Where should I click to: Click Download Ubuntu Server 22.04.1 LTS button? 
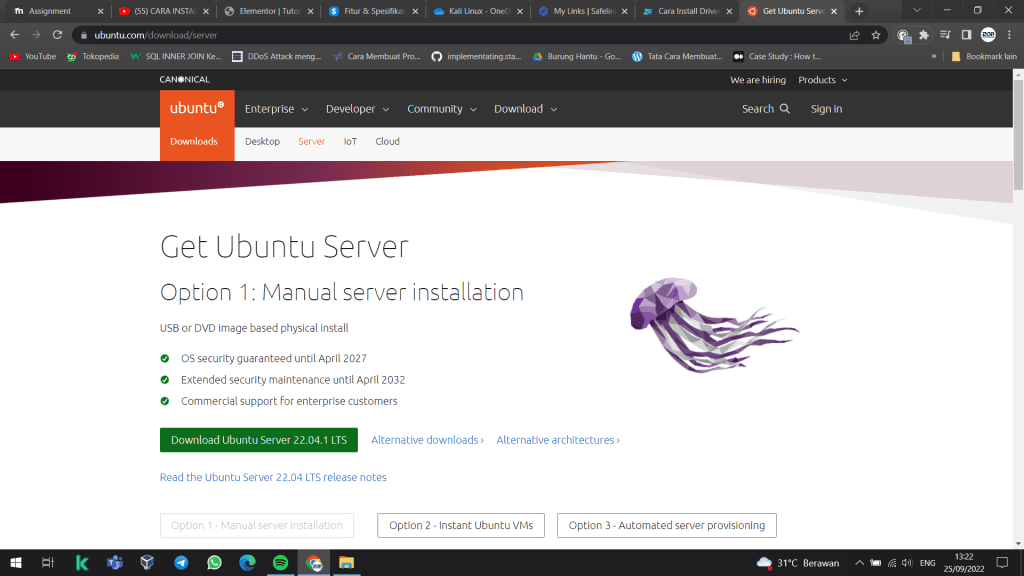pyautogui.click(x=258, y=440)
